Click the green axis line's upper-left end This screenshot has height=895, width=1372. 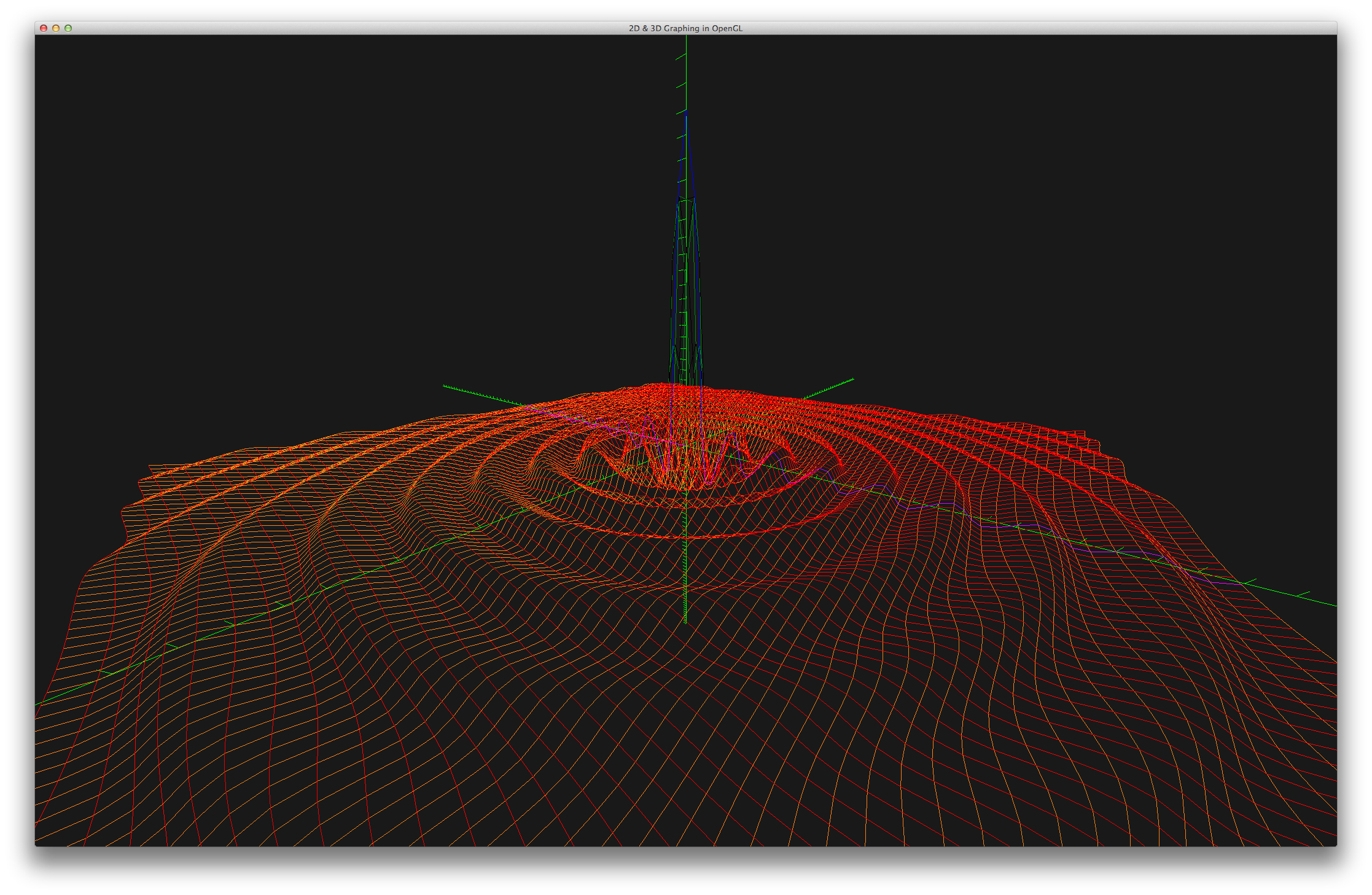pos(445,386)
